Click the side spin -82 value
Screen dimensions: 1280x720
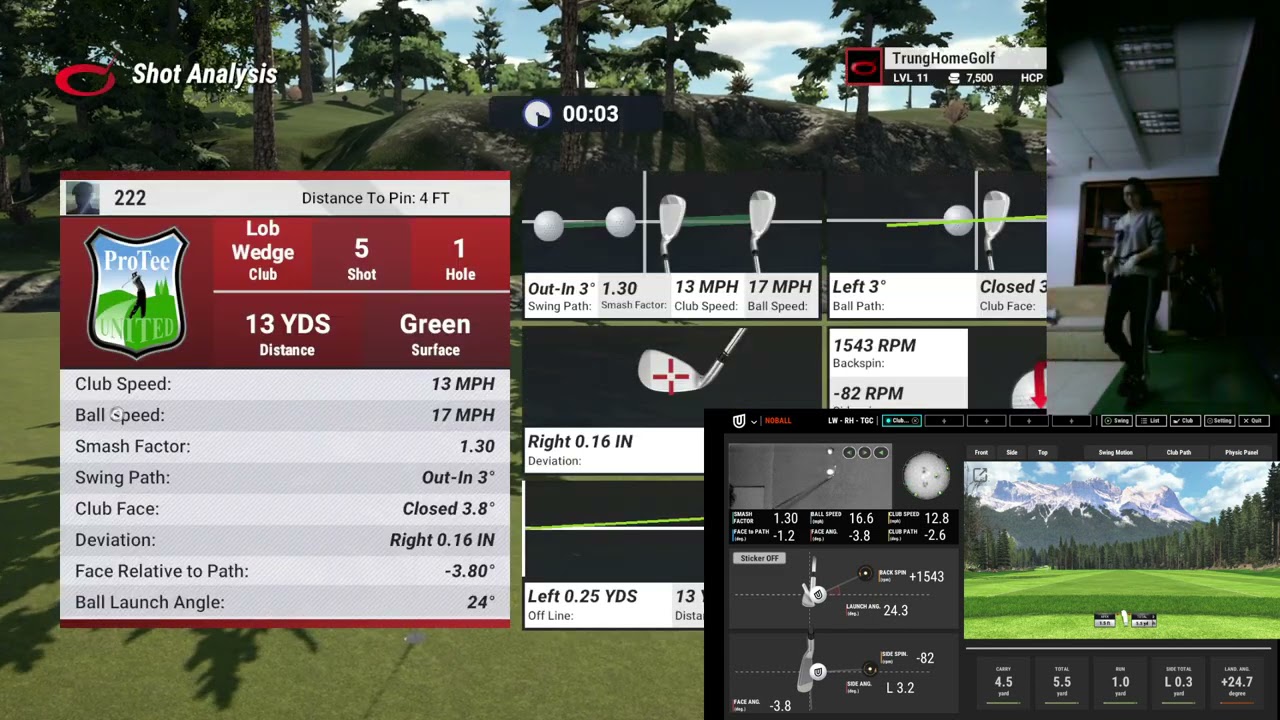click(x=925, y=658)
